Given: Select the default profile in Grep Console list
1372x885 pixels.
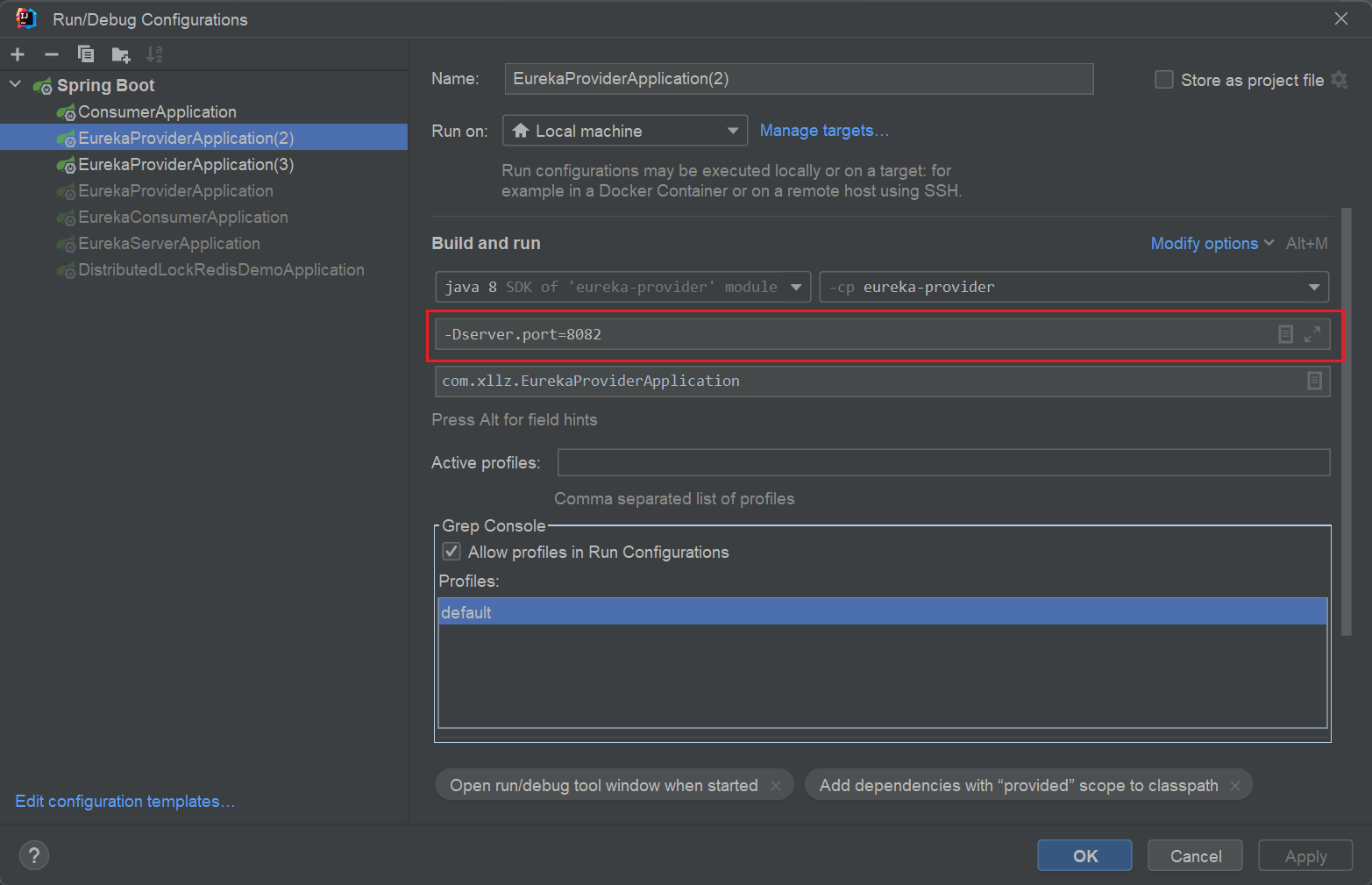Looking at the screenshot, I should click(882, 612).
